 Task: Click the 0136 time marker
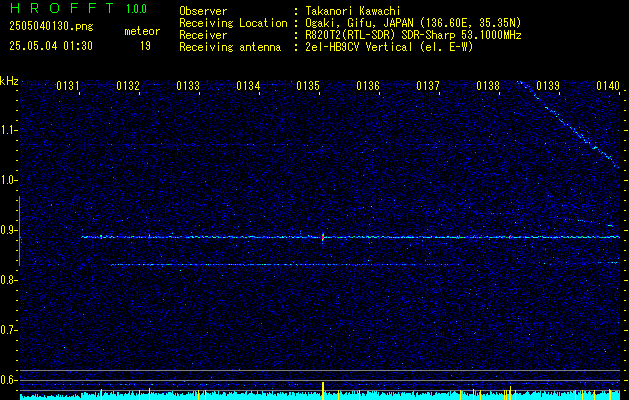pyautogui.click(x=368, y=86)
